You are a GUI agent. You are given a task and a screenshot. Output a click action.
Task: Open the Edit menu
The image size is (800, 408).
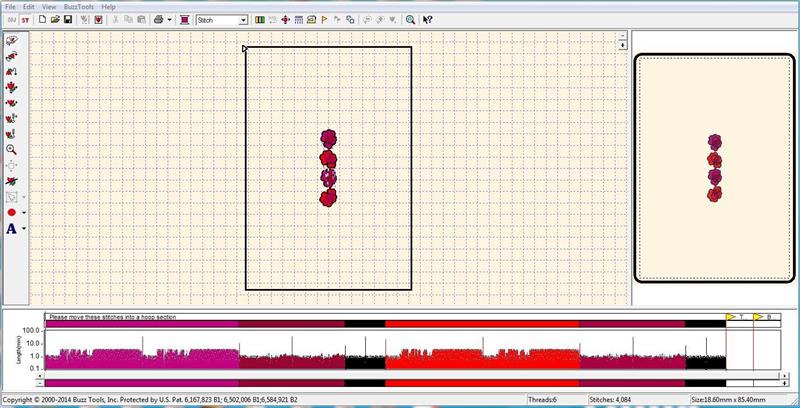point(29,7)
